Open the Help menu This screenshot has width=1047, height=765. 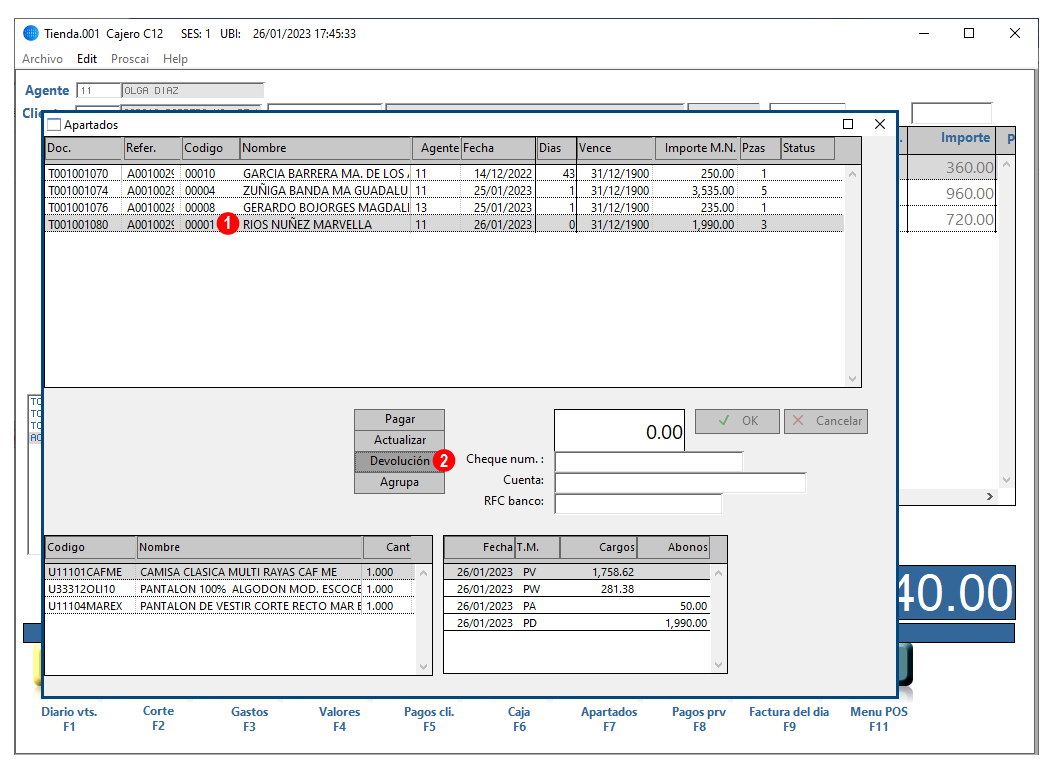175,59
